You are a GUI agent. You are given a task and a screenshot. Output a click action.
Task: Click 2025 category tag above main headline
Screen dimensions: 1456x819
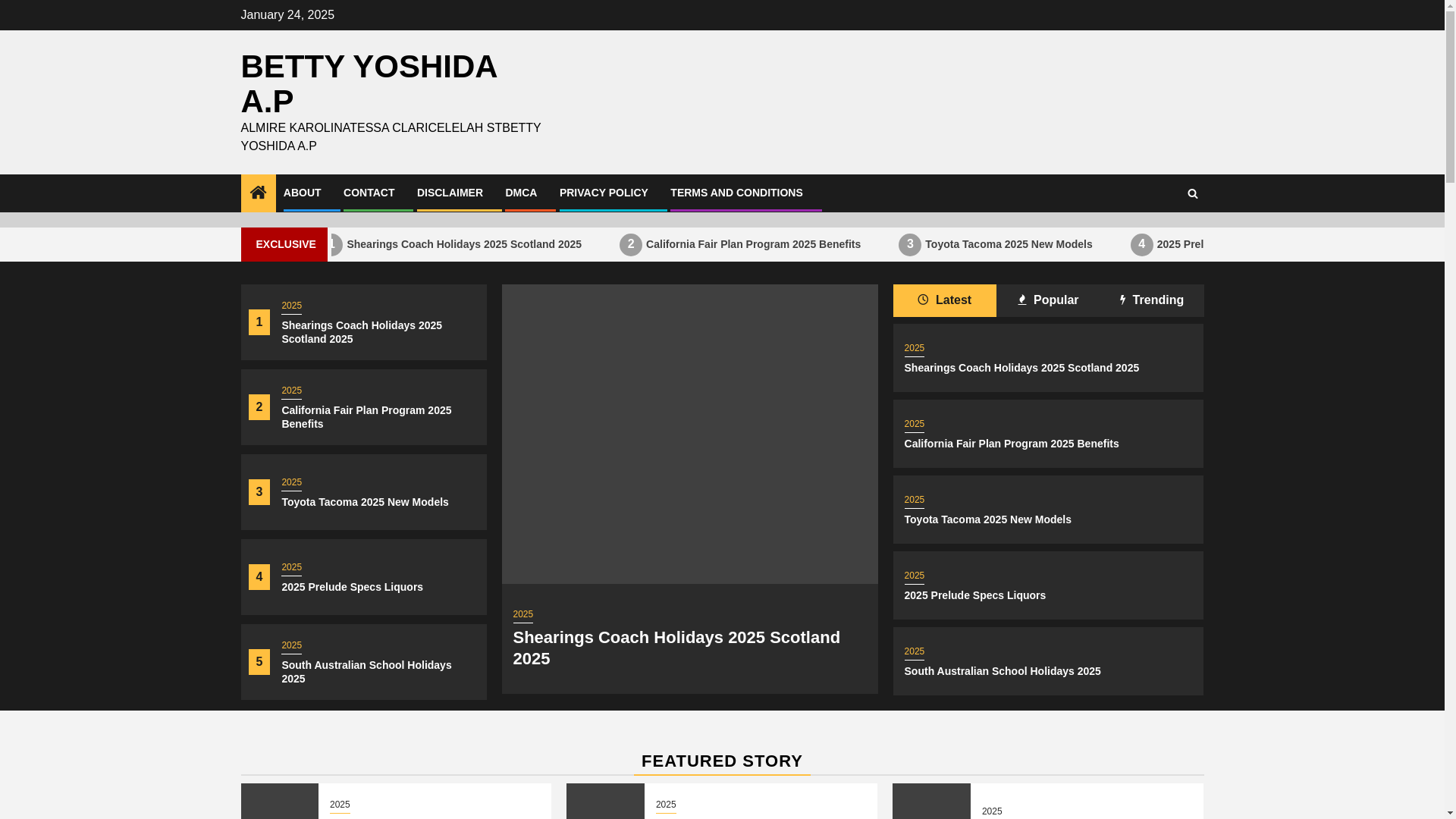coord(523,614)
